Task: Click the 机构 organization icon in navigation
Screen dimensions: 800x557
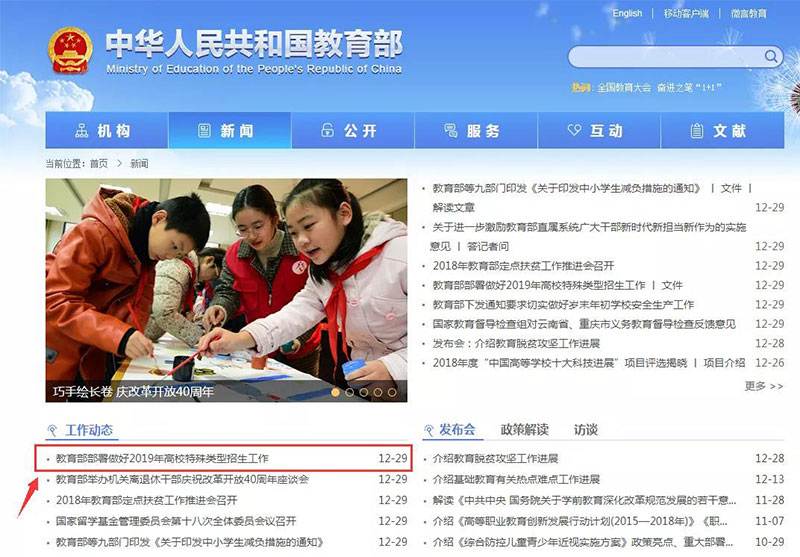Action: [x=82, y=131]
